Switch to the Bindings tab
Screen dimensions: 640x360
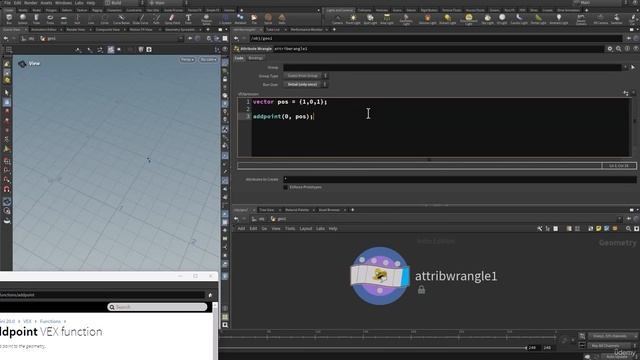point(256,58)
